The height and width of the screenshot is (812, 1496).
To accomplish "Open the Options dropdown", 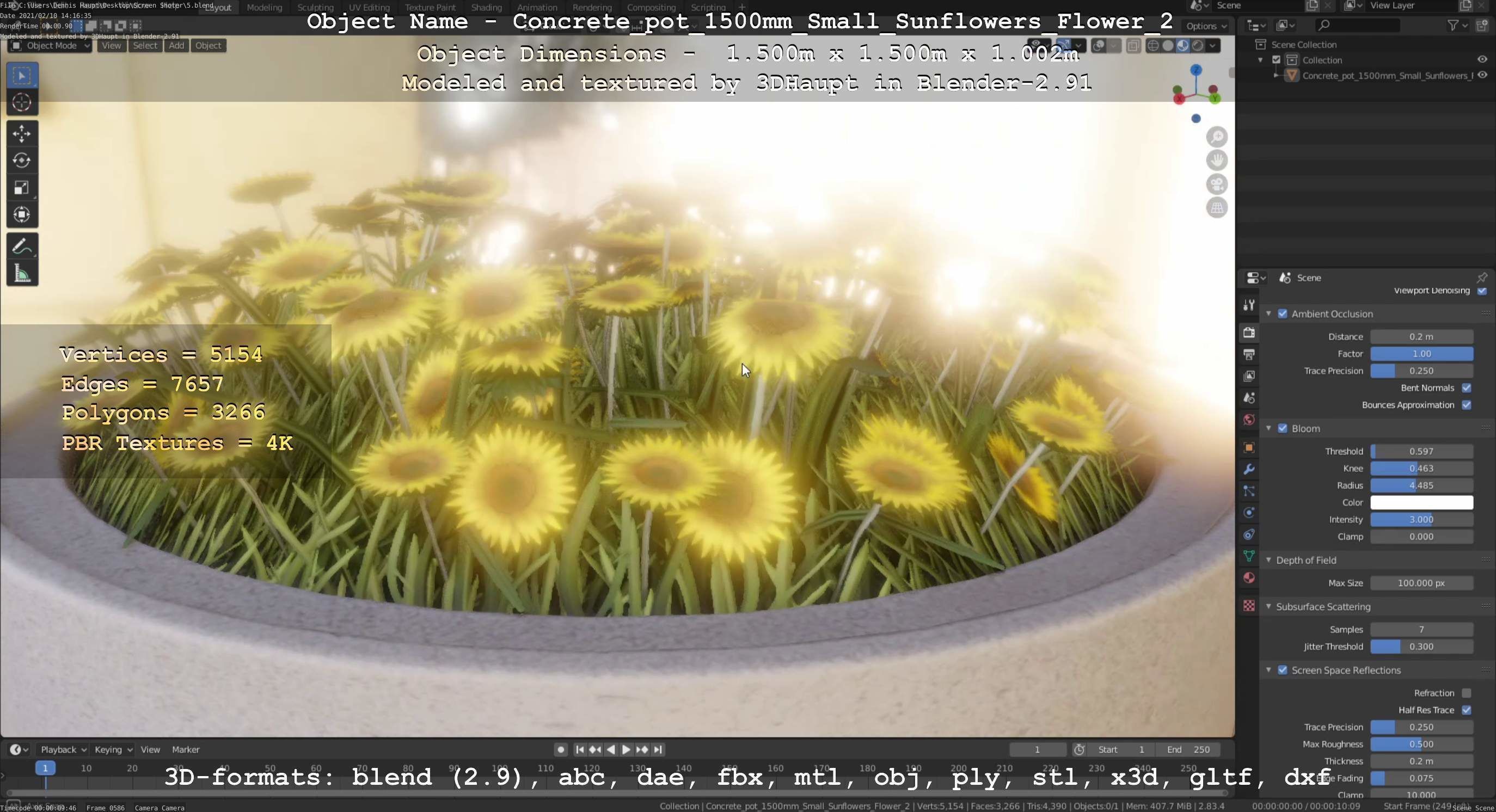I will pos(1206,26).
